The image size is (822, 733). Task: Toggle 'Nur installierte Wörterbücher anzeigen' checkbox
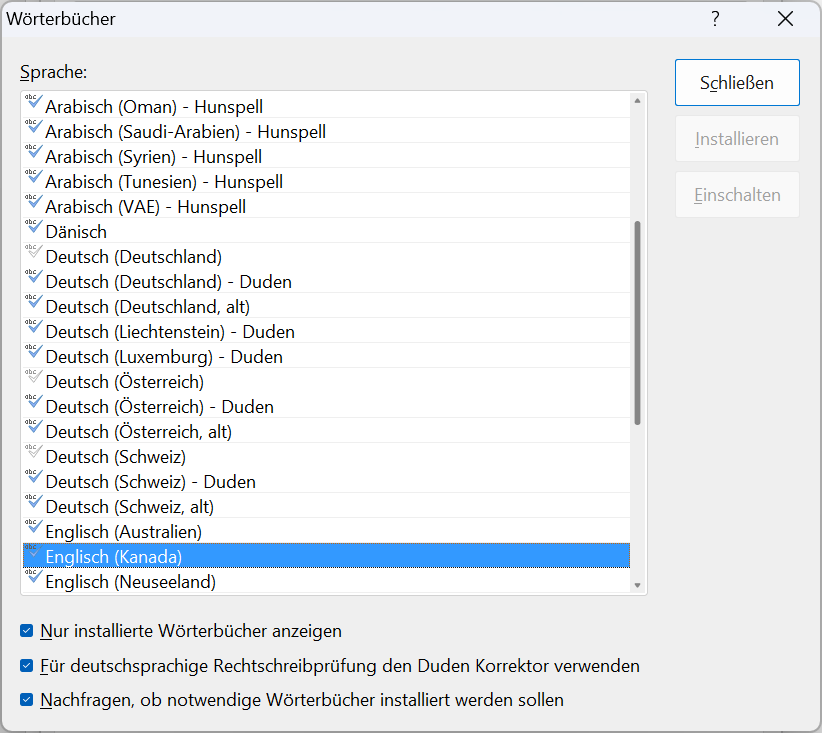(27, 631)
